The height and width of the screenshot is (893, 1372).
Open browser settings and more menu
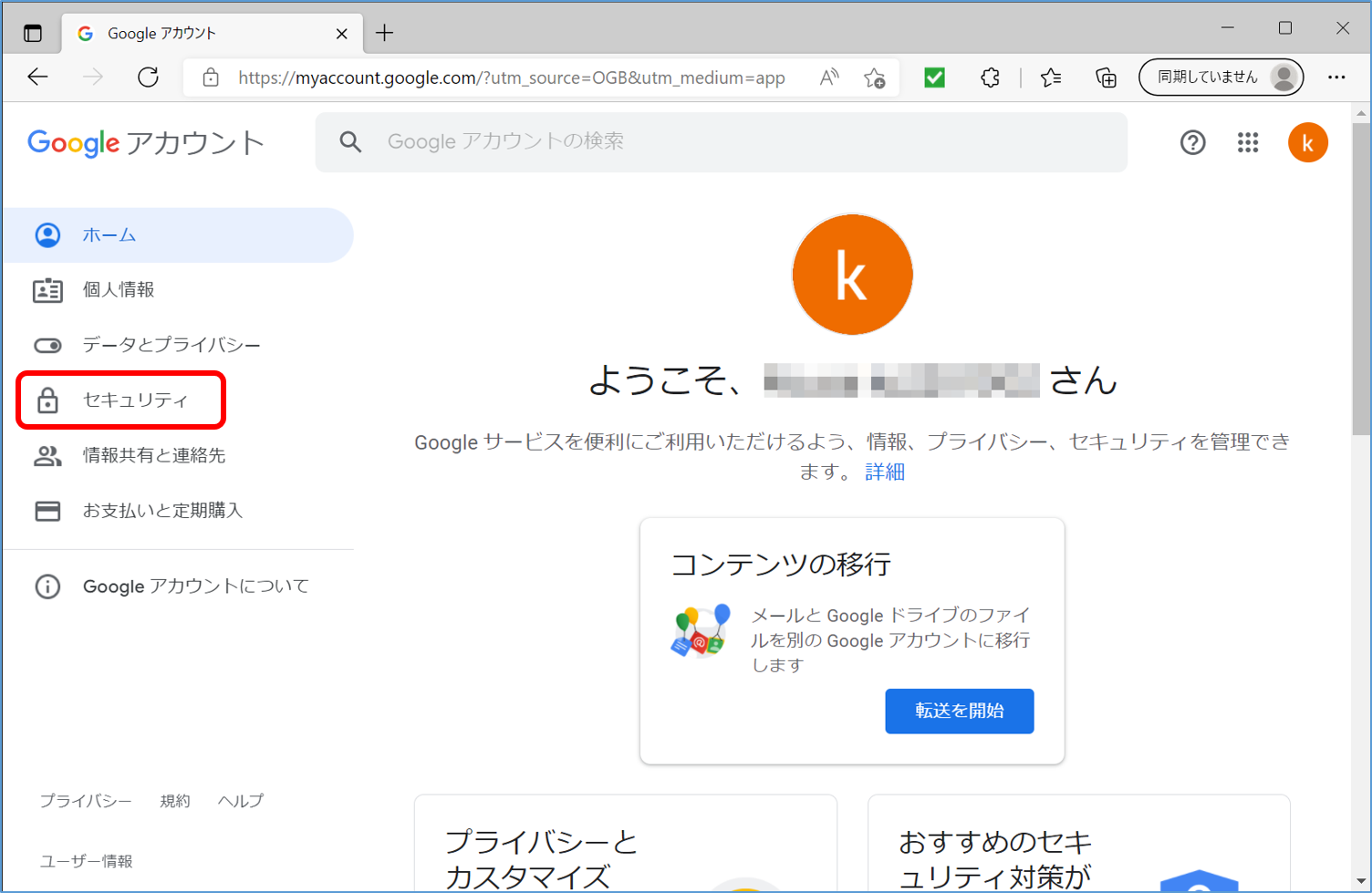[1336, 78]
